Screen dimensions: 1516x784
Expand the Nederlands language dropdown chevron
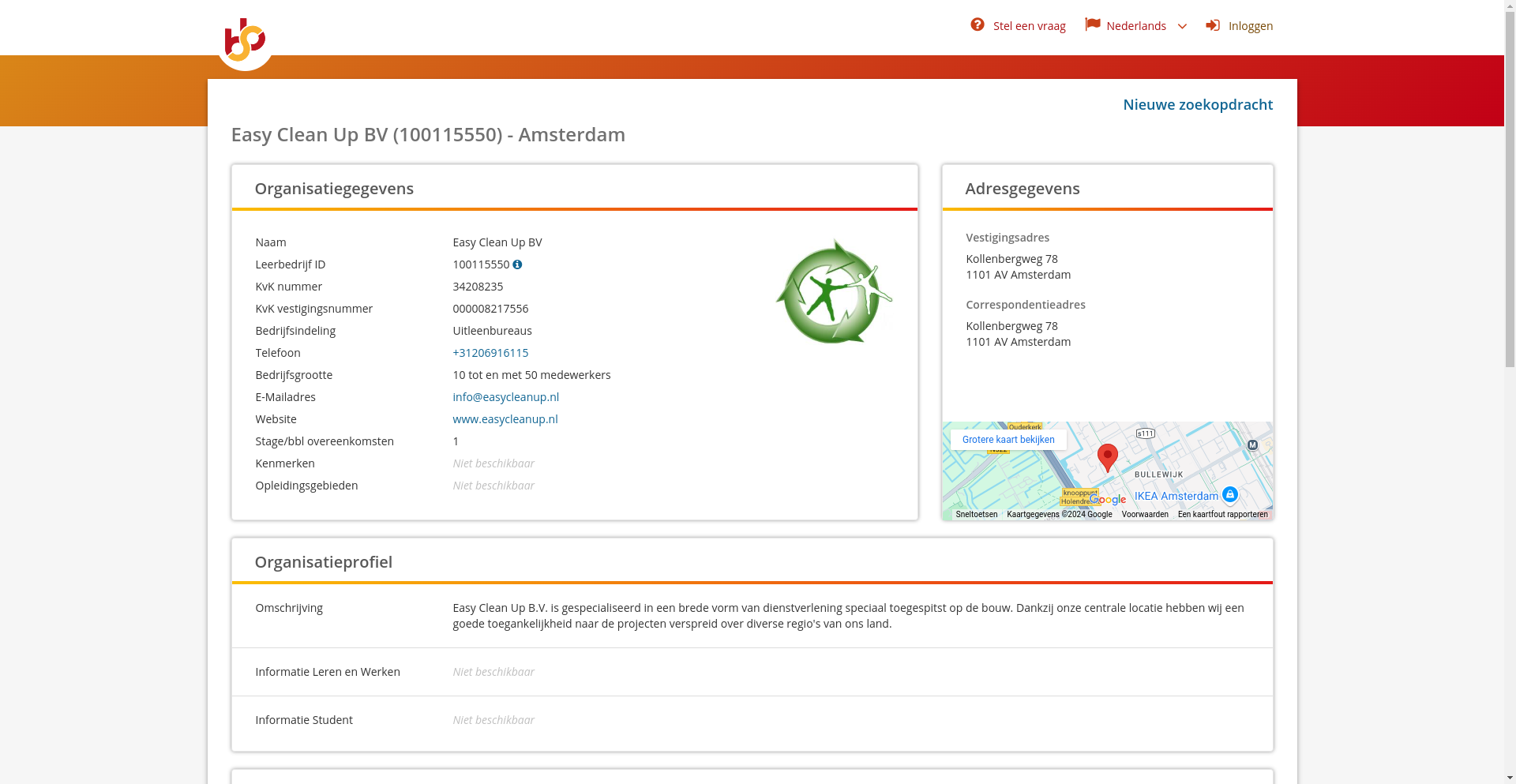[x=1182, y=26]
